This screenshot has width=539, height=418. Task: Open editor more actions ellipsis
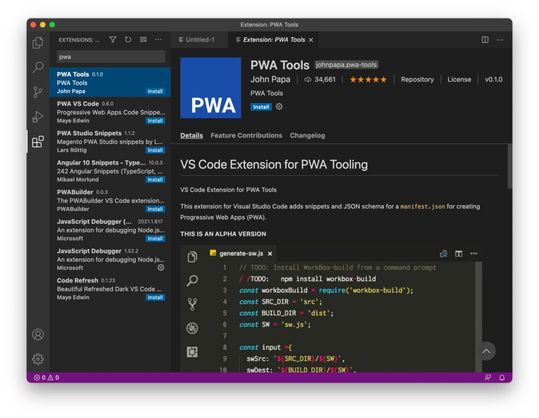tap(500, 40)
